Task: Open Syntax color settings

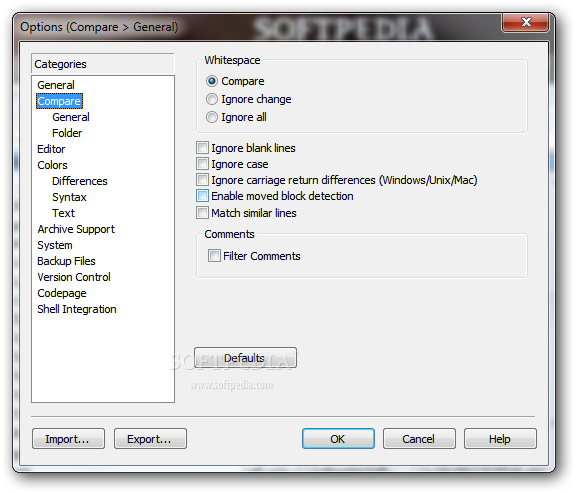Action: pos(69,197)
